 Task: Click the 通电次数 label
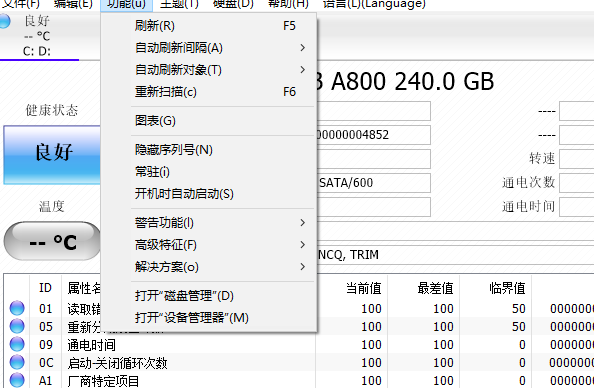528,183
